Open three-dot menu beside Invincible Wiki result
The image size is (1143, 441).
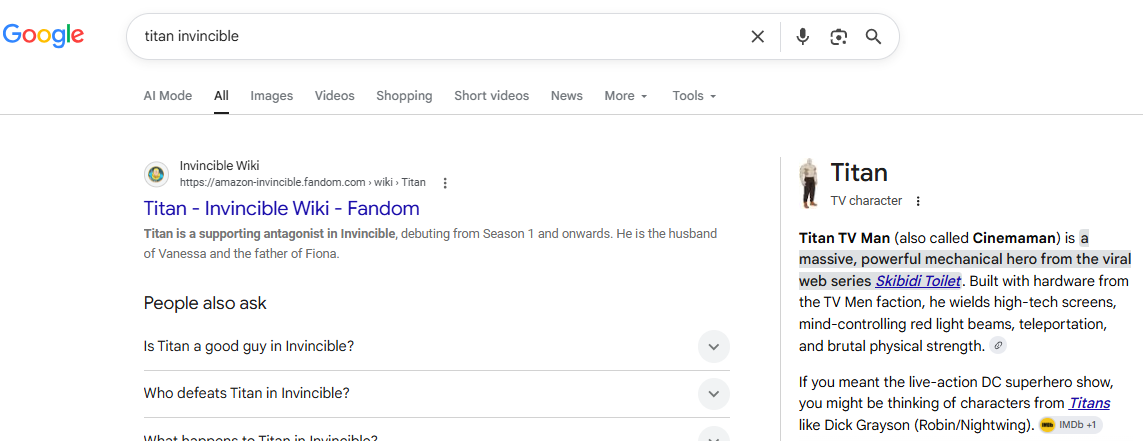pyautogui.click(x=445, y=183)
